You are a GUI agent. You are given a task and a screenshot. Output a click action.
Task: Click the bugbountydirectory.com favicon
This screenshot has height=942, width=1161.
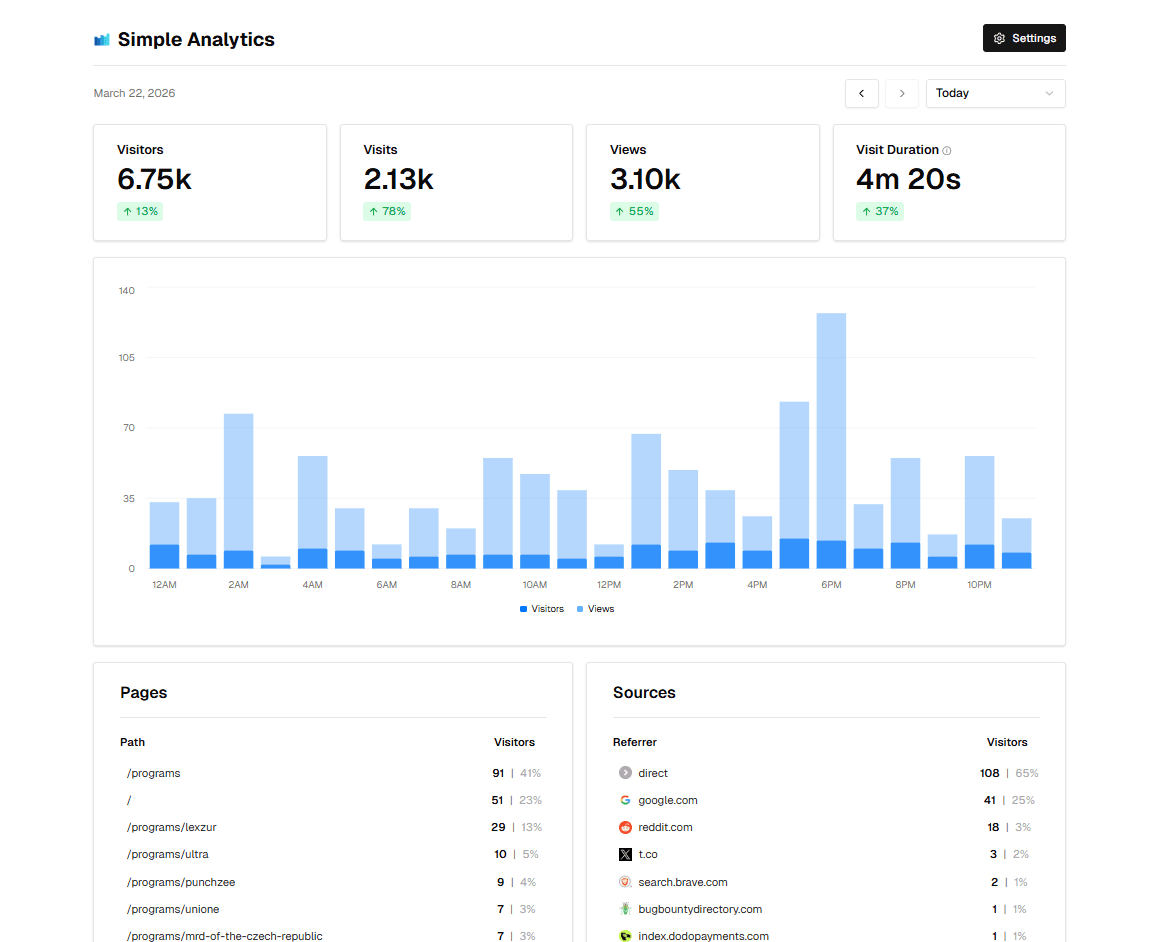625,909
